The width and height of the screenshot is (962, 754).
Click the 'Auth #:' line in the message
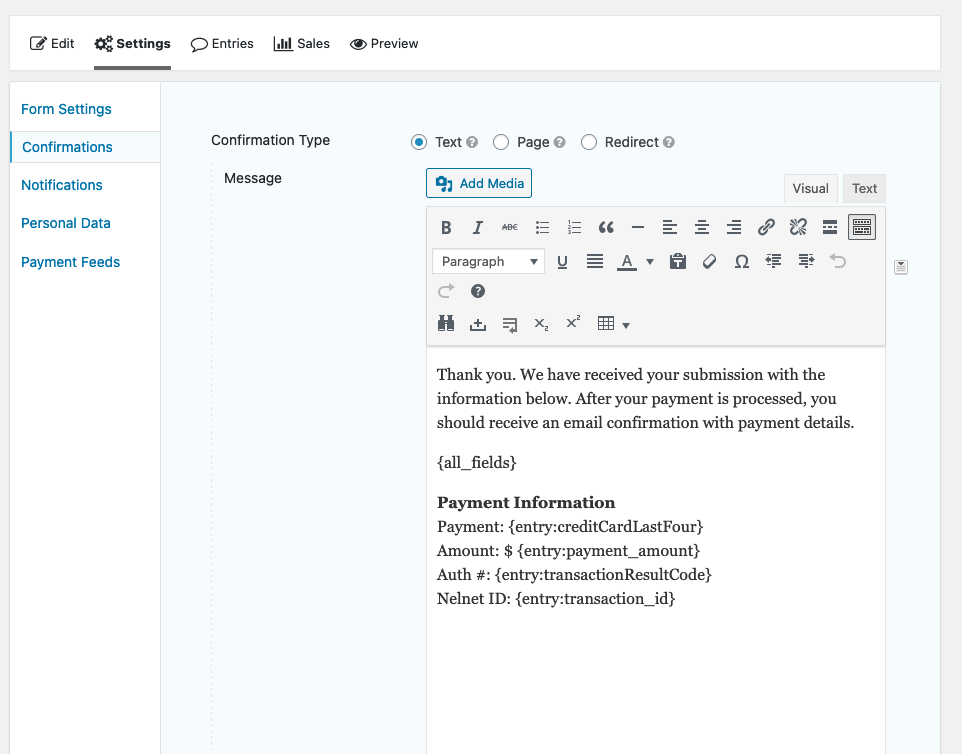coord(574,575)
